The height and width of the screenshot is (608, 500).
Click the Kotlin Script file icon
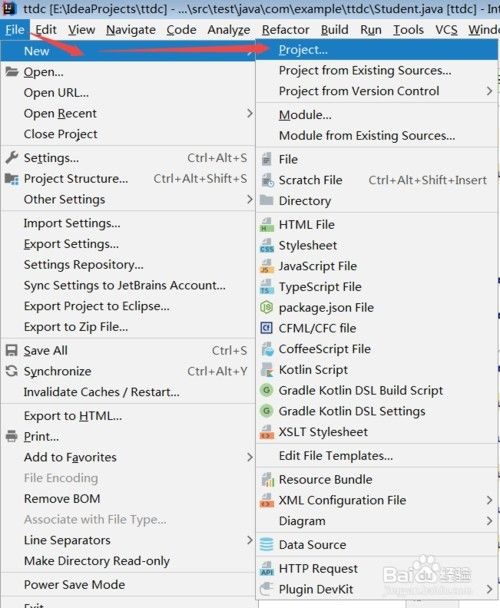[267, 370]
